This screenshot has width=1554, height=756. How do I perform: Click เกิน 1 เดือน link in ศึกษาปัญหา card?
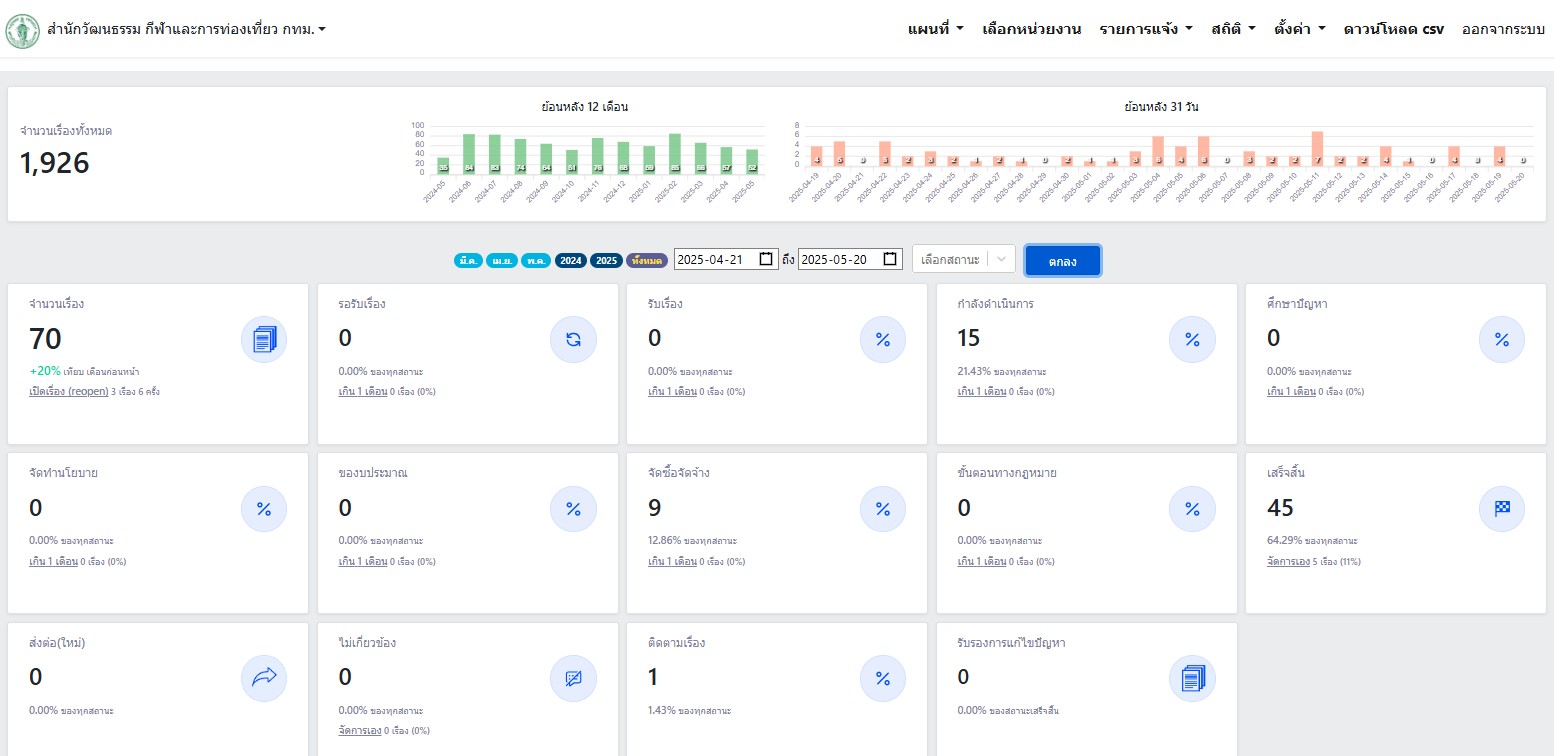pyautogui.click(x=1292, y=391)
